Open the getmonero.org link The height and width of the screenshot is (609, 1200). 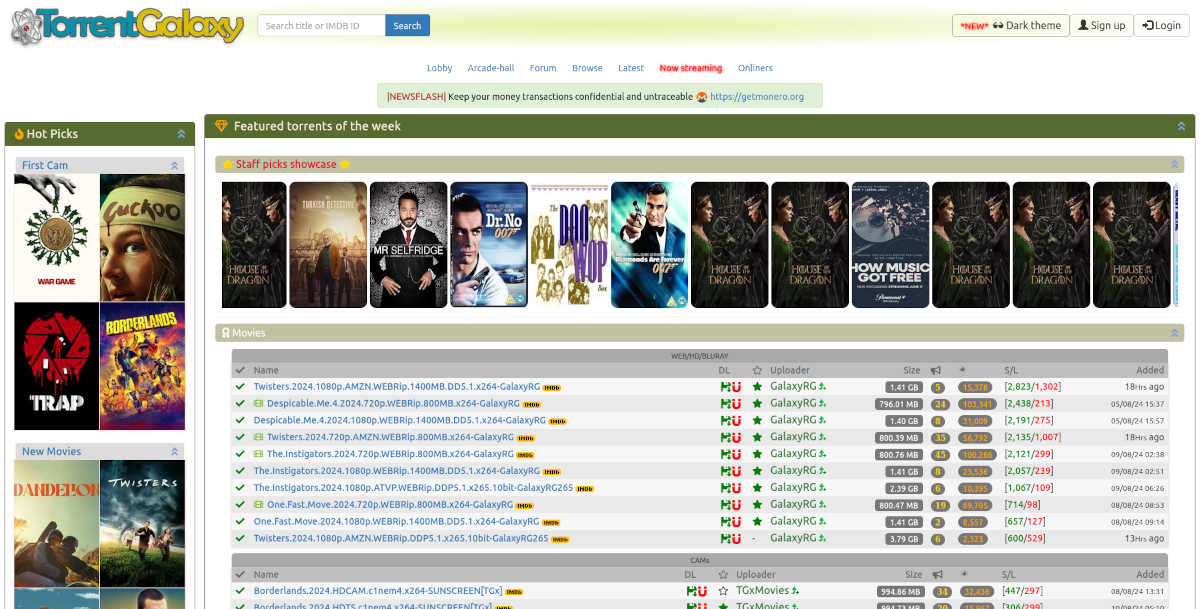pos(757,97)
